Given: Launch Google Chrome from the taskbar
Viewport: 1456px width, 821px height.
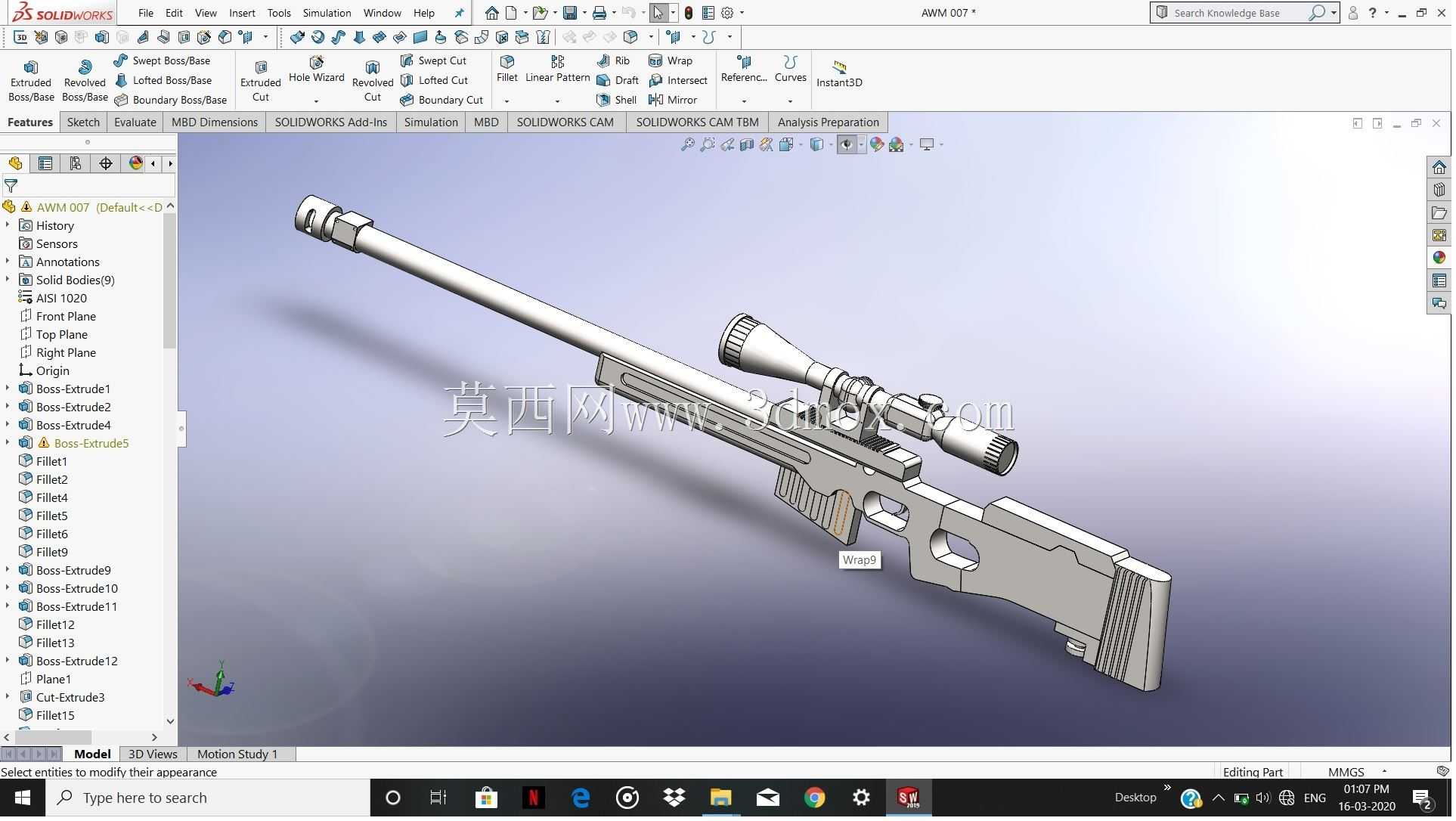Looking at the screenshot, I should click(814, 798).
